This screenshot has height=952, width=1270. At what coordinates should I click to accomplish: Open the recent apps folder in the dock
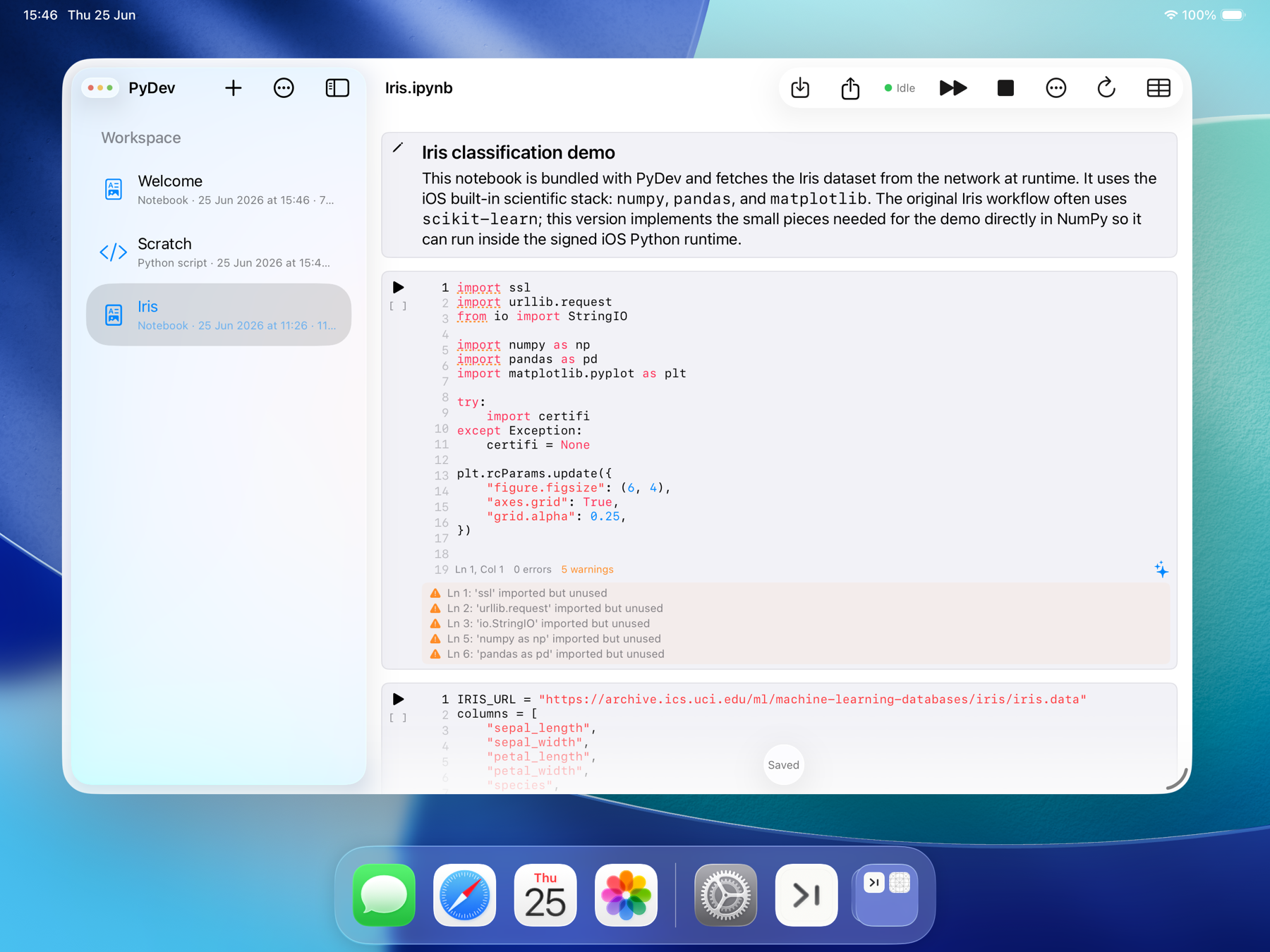[886, 895]
